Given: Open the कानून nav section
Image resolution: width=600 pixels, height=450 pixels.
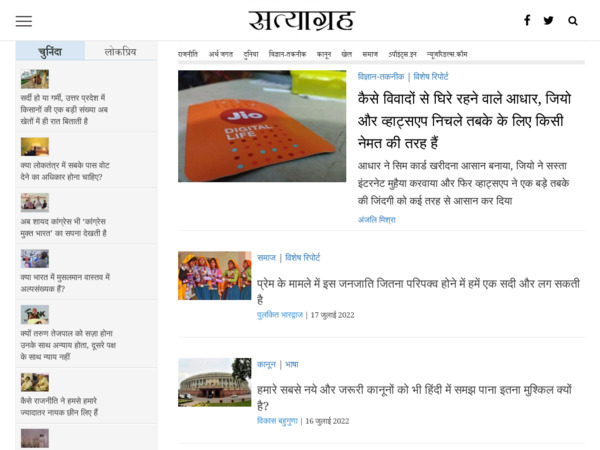Looking at the screenshot, I should coord(324,54).
